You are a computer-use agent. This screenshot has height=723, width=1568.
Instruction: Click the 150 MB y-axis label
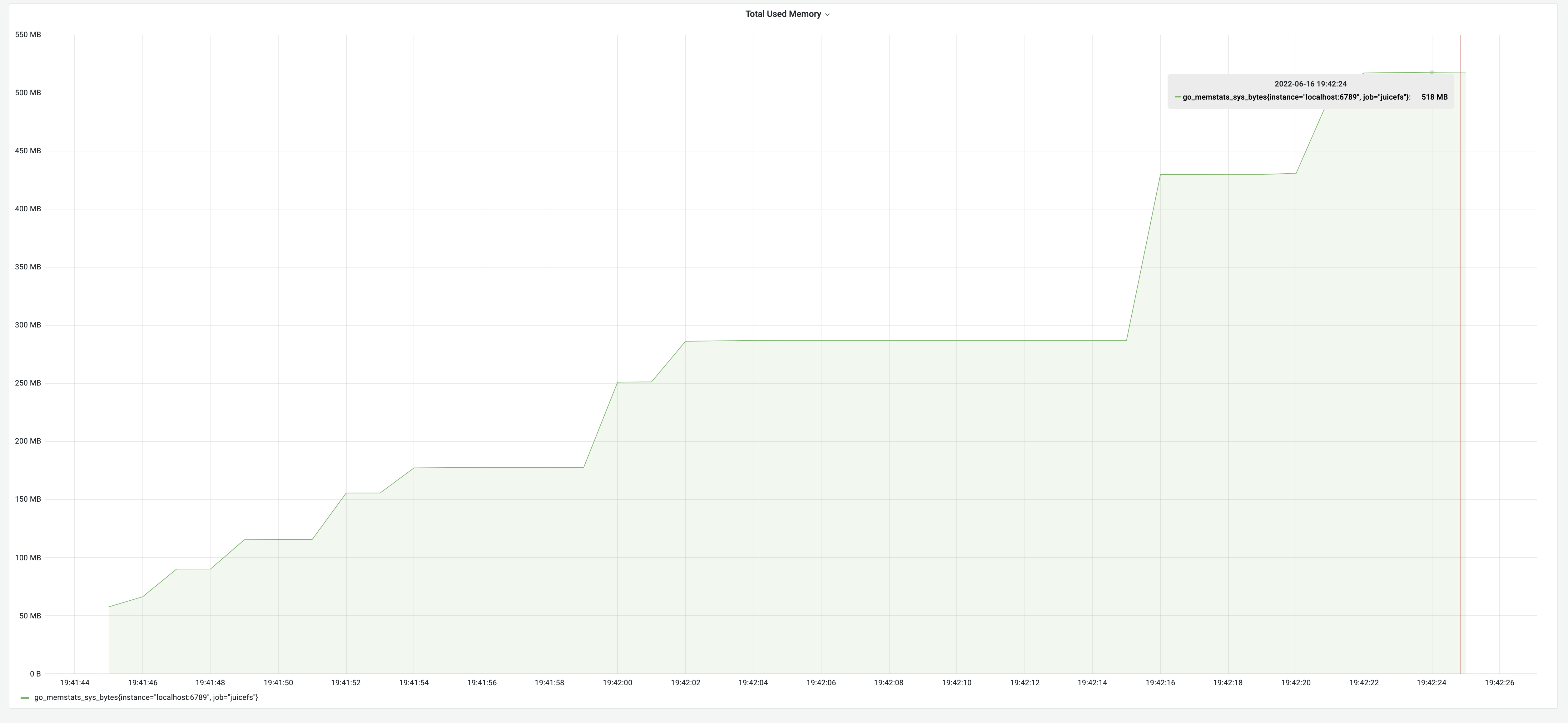pos(28,499)
